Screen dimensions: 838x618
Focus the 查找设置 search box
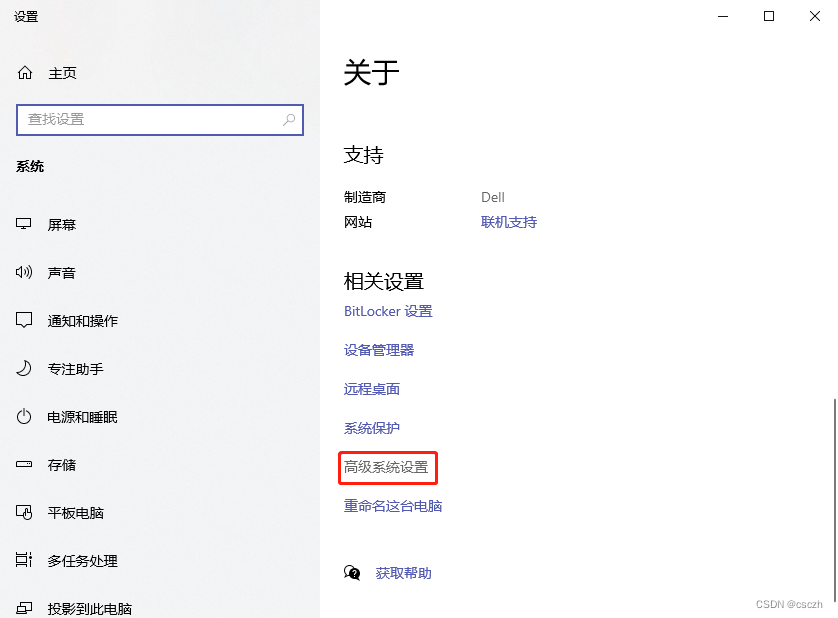click(x=160, y=120)
